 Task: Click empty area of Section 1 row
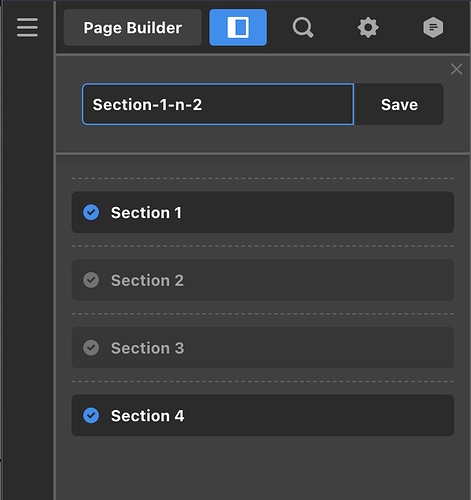317,212
